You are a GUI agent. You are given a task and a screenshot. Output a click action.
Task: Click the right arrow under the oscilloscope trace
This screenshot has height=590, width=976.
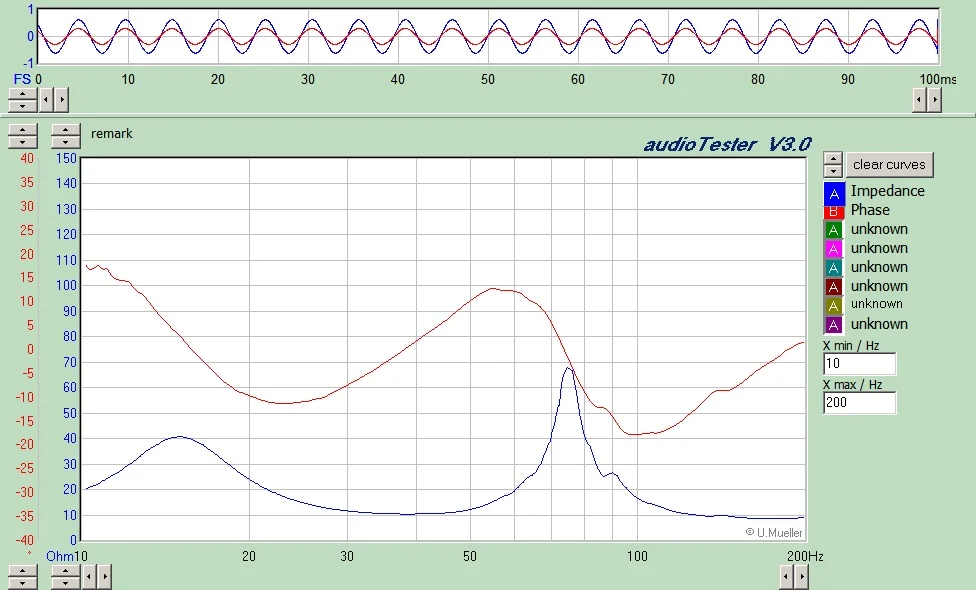pos(934,99)
